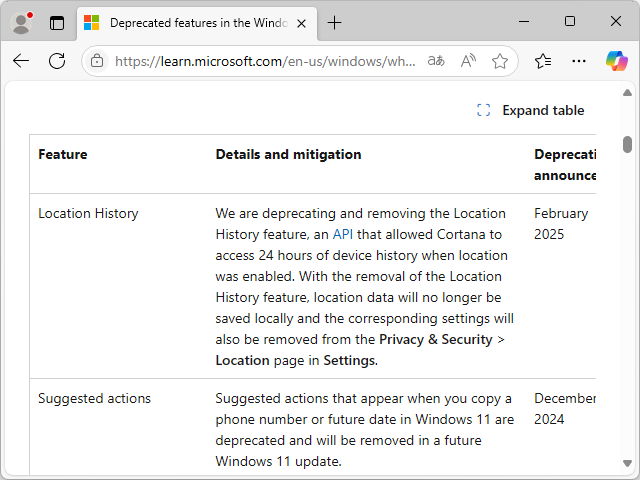Maximize the browser window
Viewport: 640px width, 480px height.
pos(570,21)
